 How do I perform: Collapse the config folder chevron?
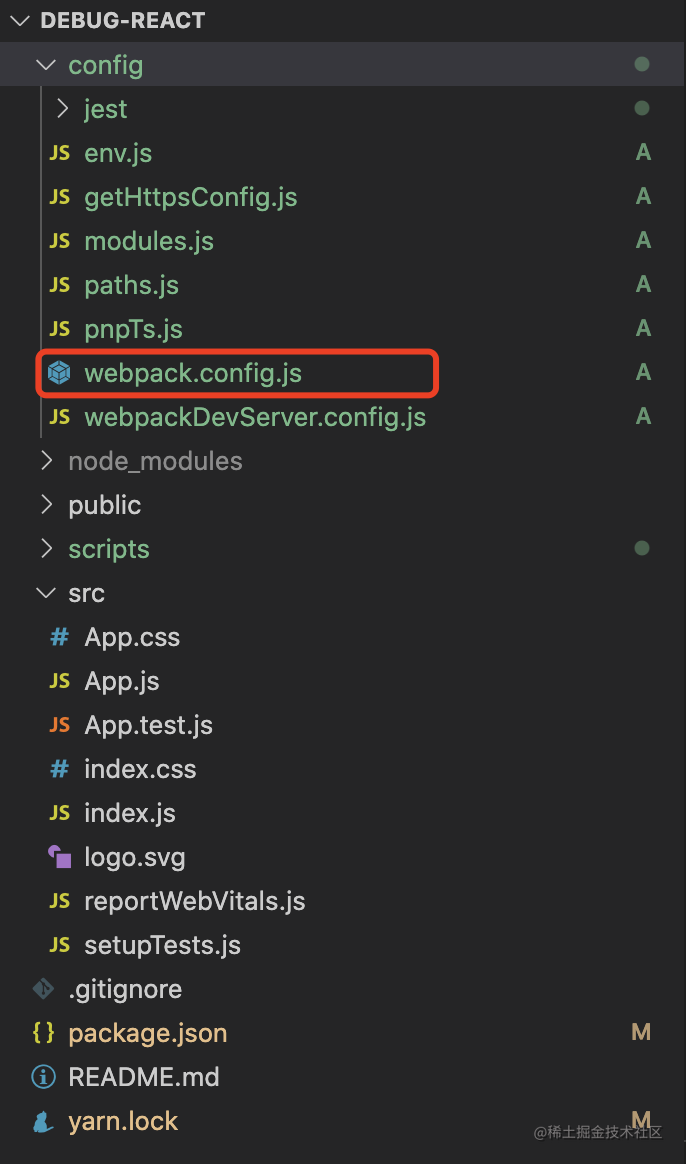click(47, 65)
